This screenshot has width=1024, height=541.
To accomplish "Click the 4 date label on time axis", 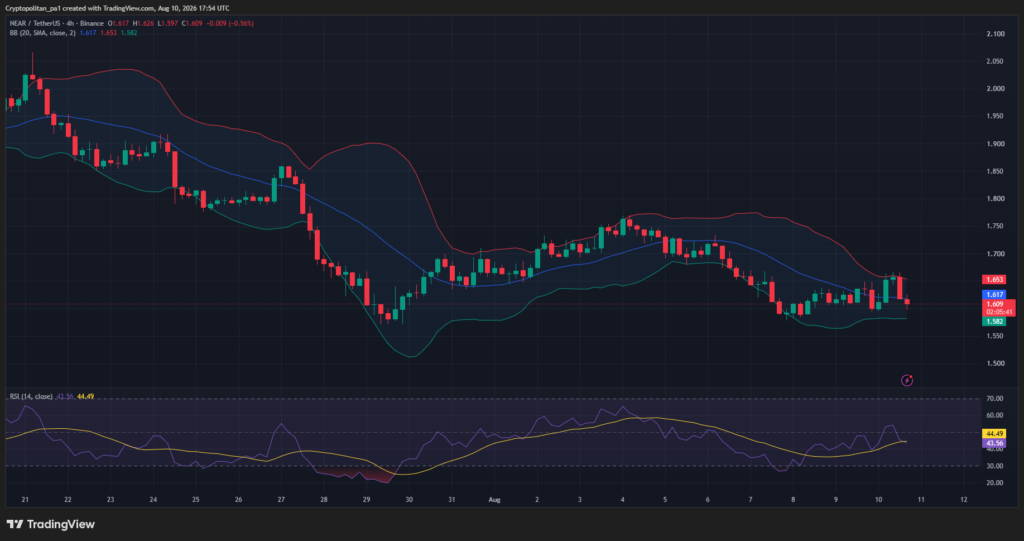I will pyautogui.click(x=622, y=500).
